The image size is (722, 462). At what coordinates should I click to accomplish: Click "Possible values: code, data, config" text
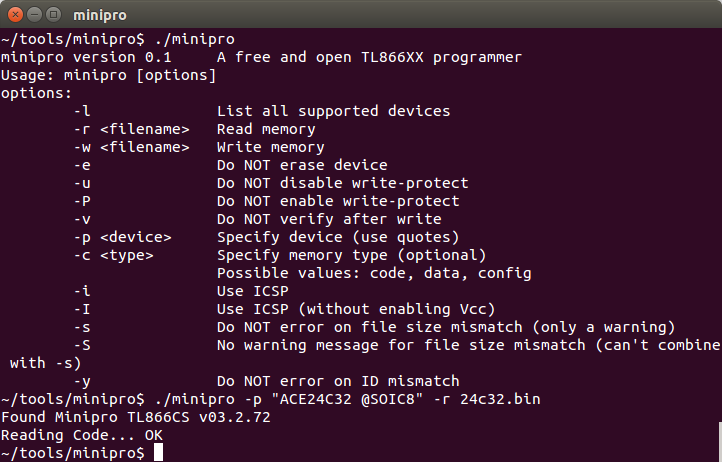click(x=374, y=273)
